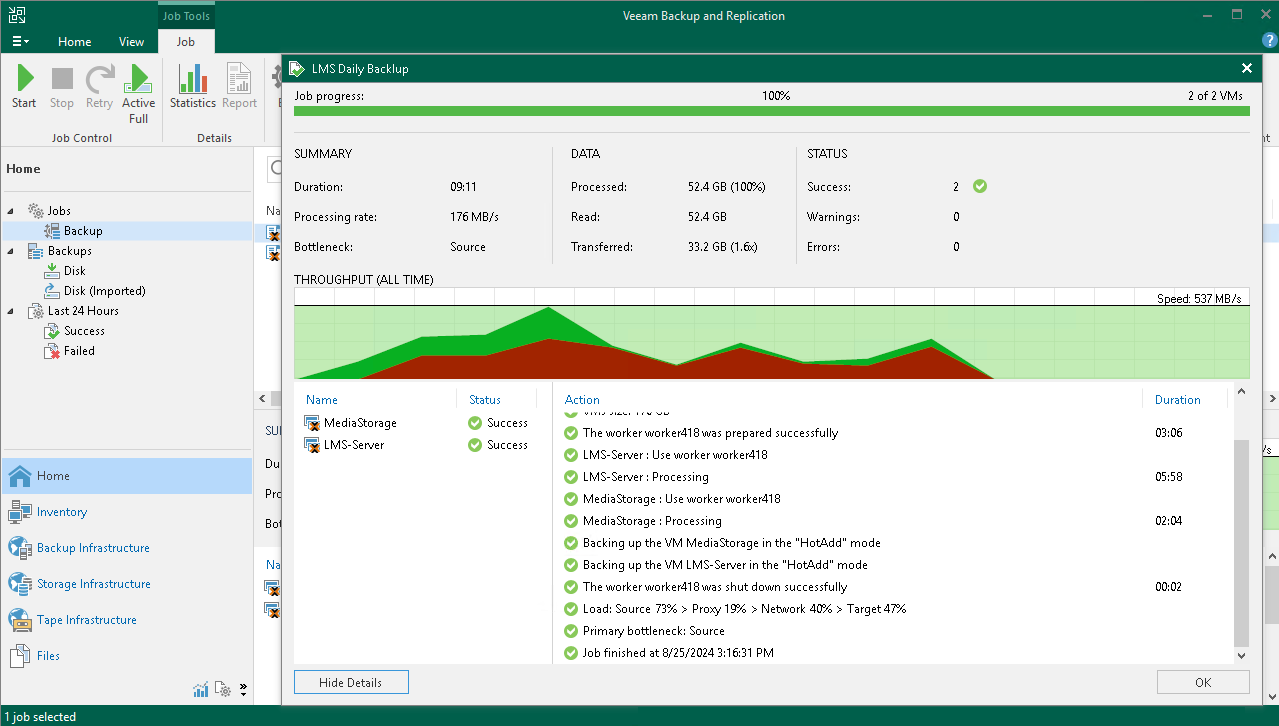Switch to the Home ribbon tab
Image resolution: width=1279 pixels, height=726 pixels.
[75, 42]
